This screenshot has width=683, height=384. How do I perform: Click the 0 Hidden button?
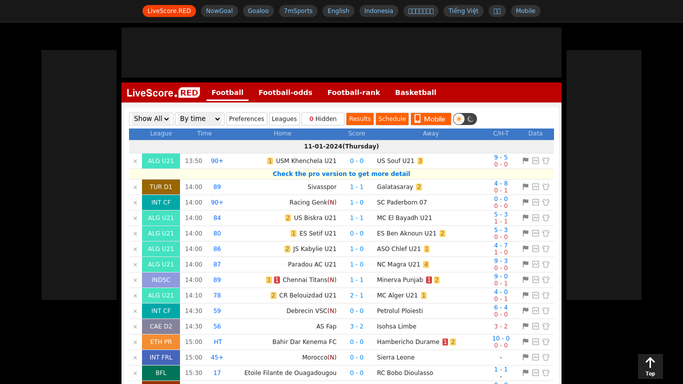click(x=323, y=119)
